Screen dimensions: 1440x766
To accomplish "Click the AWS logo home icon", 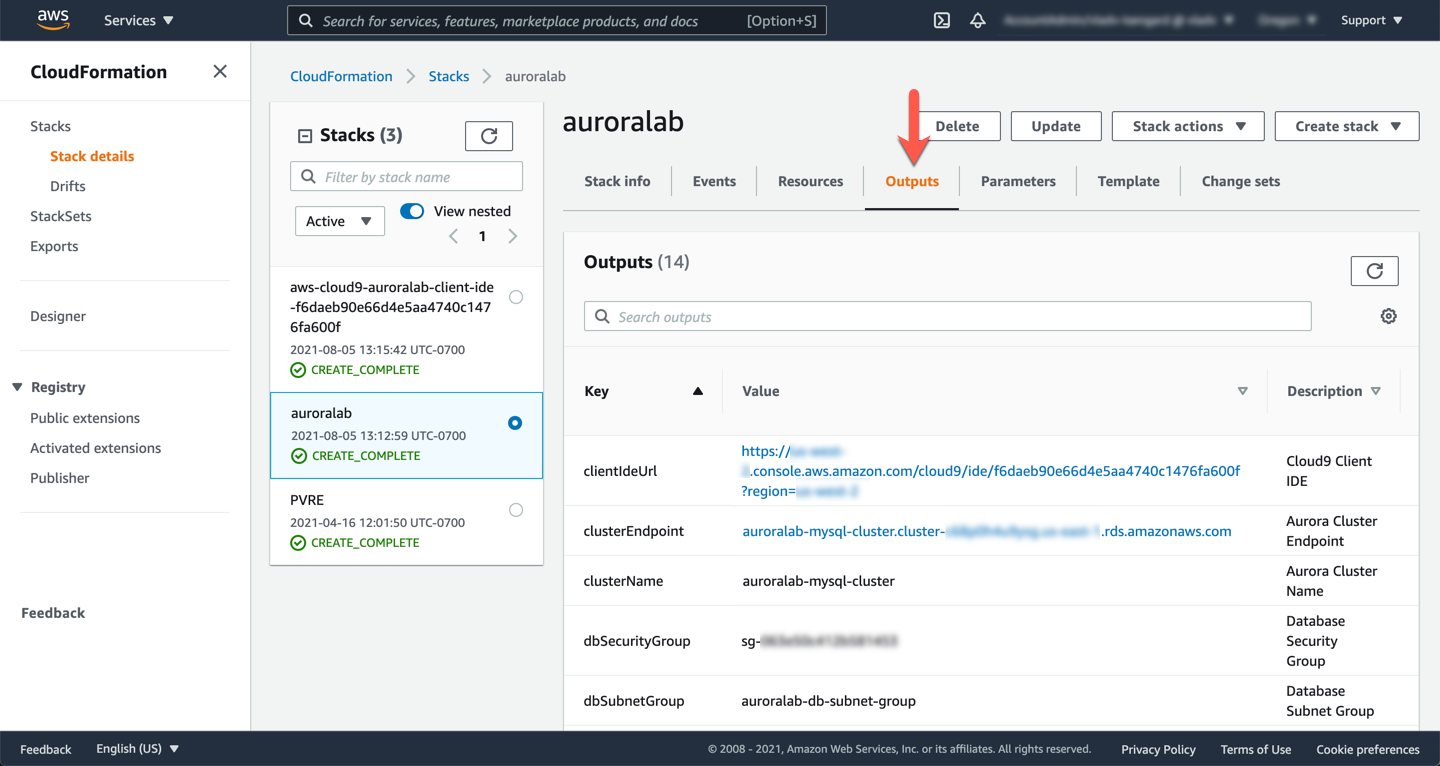I will tap(53, 20).
